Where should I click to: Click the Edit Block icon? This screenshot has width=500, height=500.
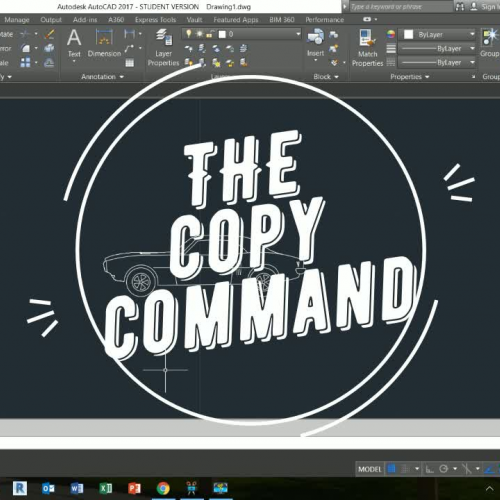point(333,49)
